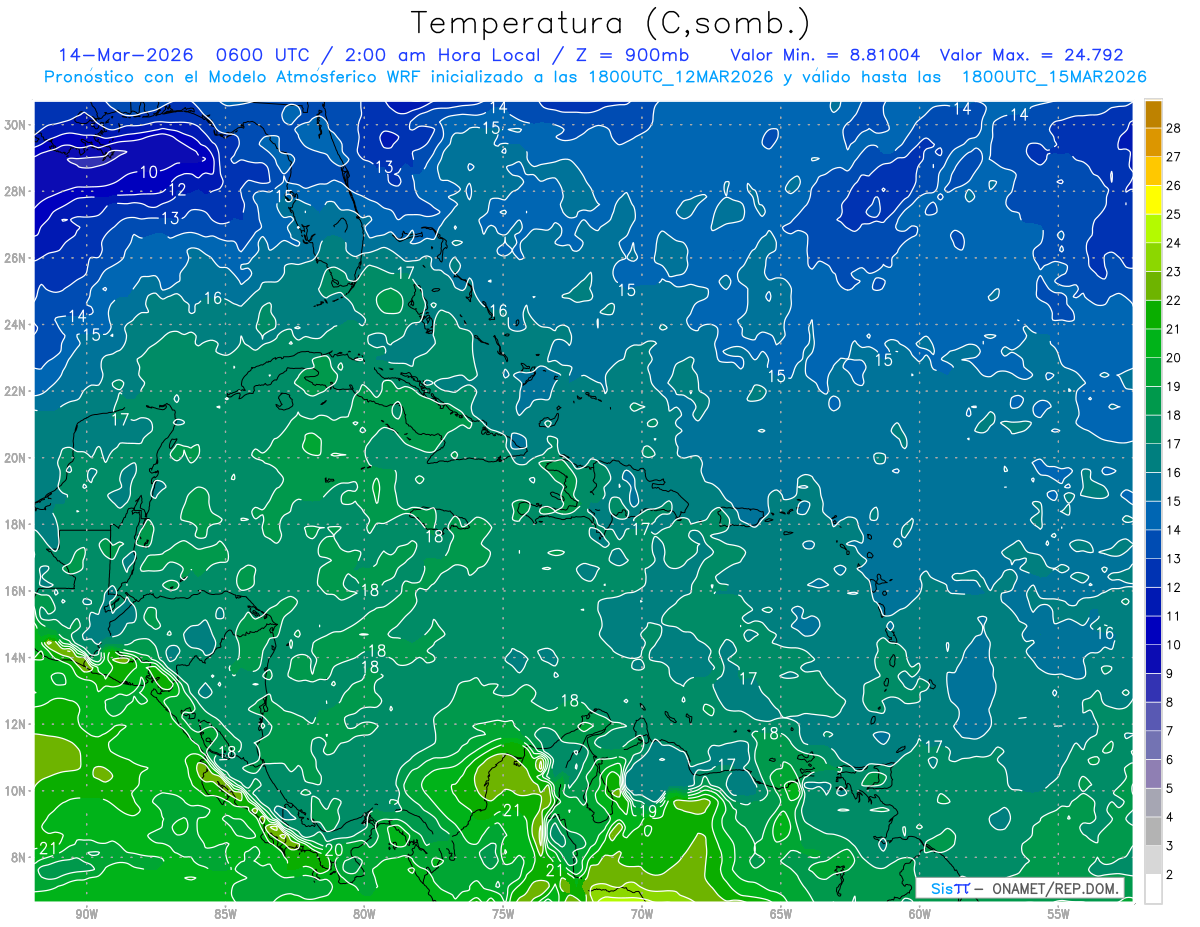Click the yellow swatch between 25 and 26
The image size is (1200, 927).
[x=1153, y=200]
